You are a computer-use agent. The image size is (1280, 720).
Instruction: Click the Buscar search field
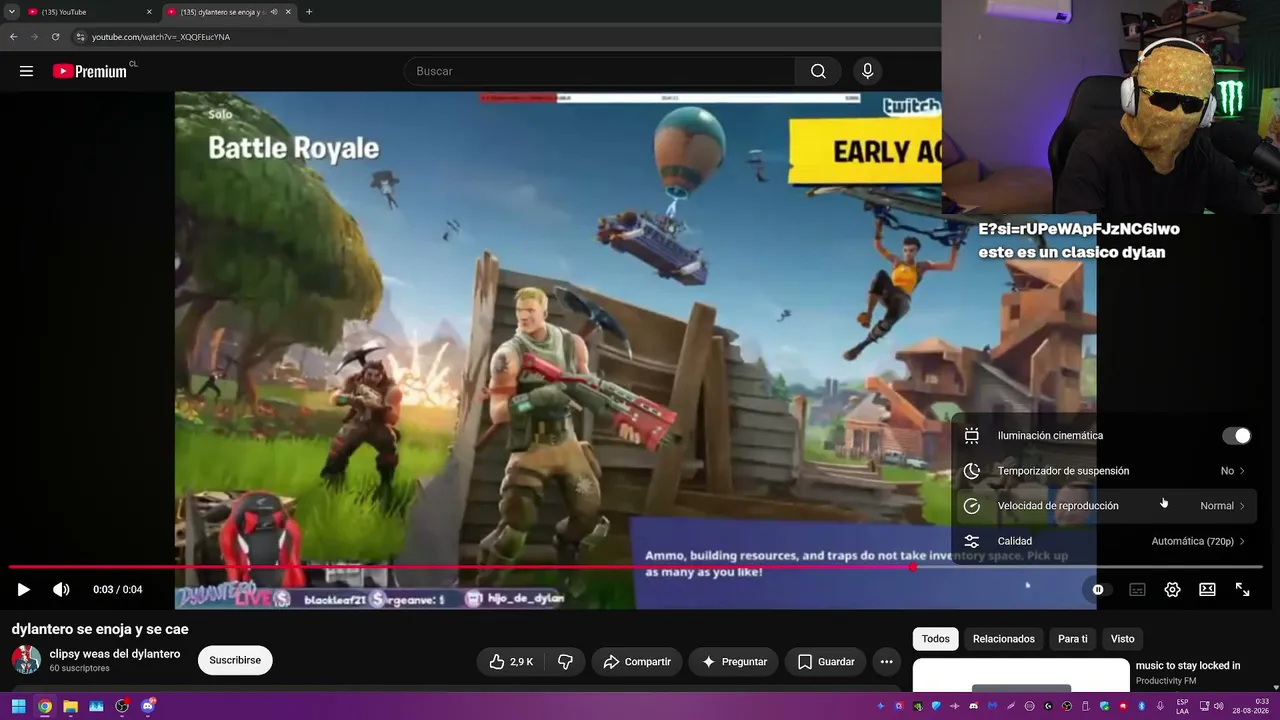tap(600, 71)
